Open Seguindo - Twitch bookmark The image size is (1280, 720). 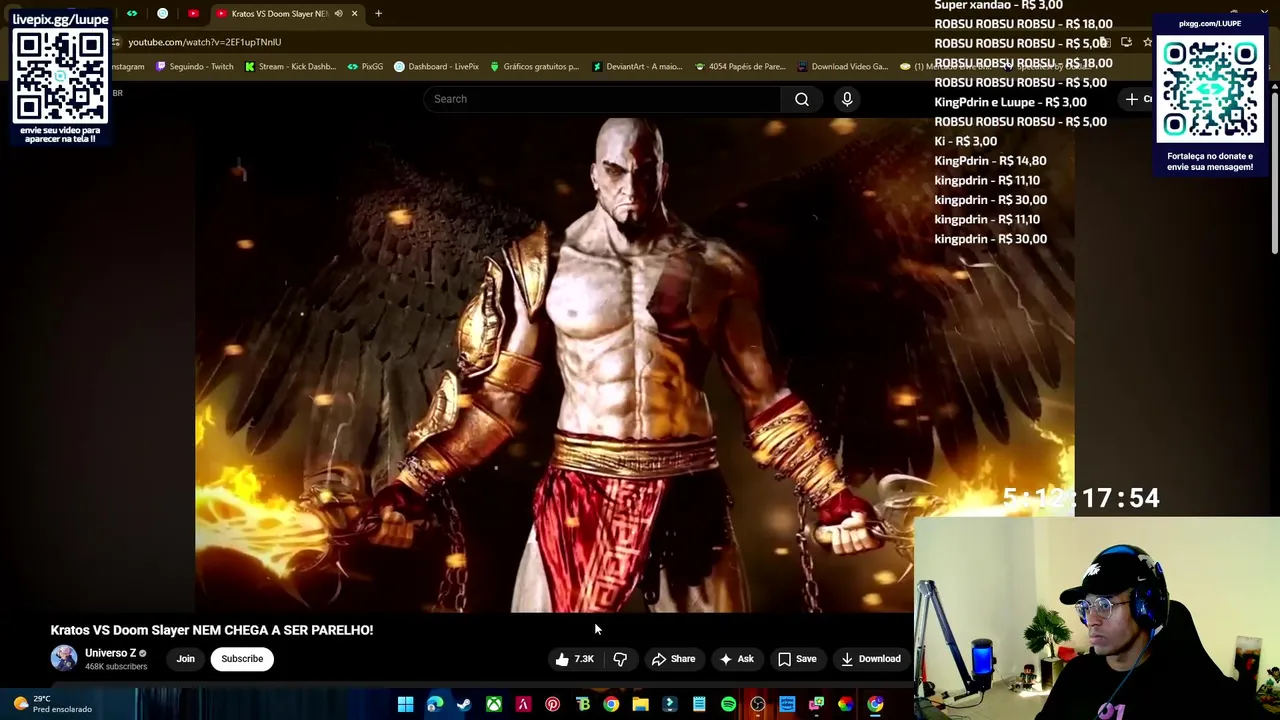pyautogui.click(x=195, y=67)
